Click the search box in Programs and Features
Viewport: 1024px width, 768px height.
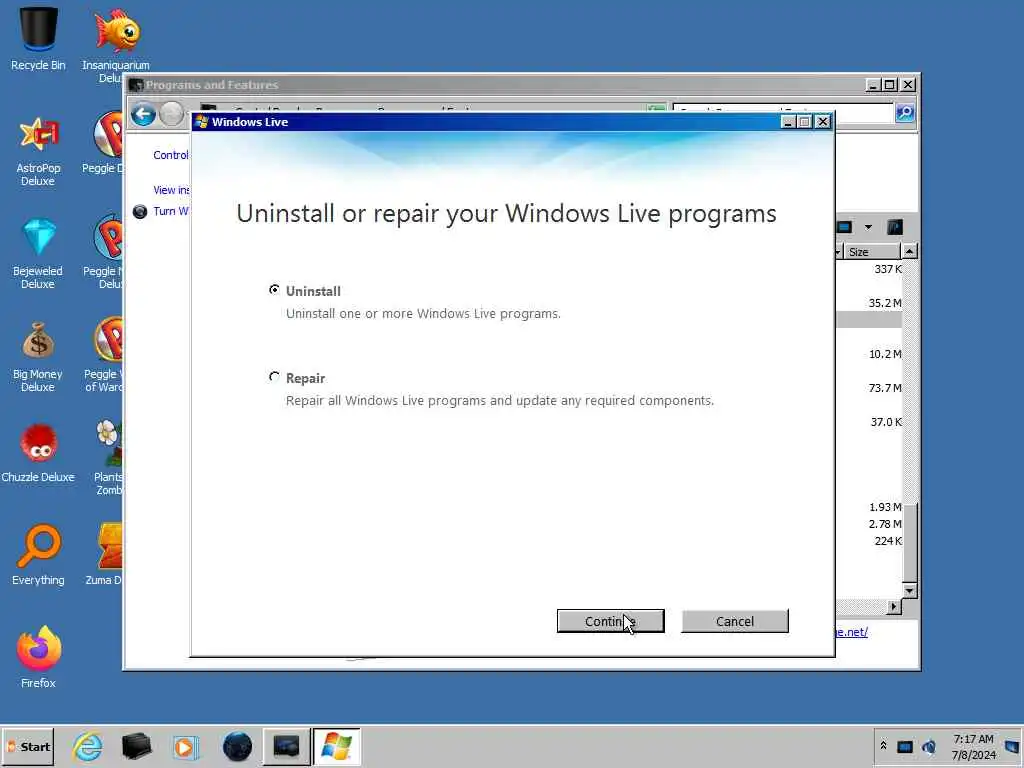click(x=782, y=113)
